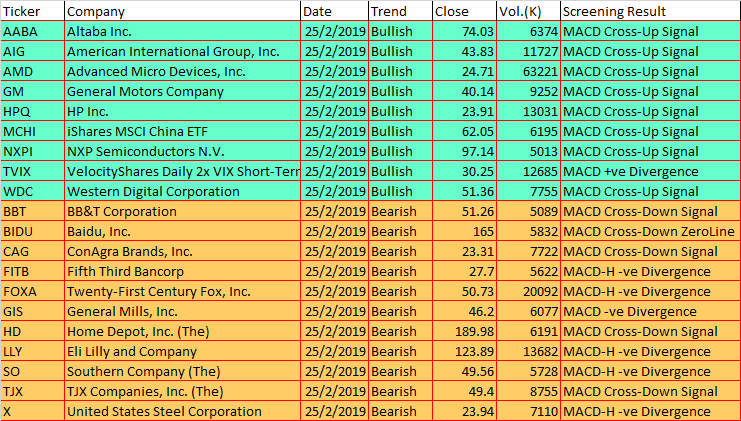Screen dimensions: 741x421
Task: Click the HP Inc. company cell
Action: 182,111
